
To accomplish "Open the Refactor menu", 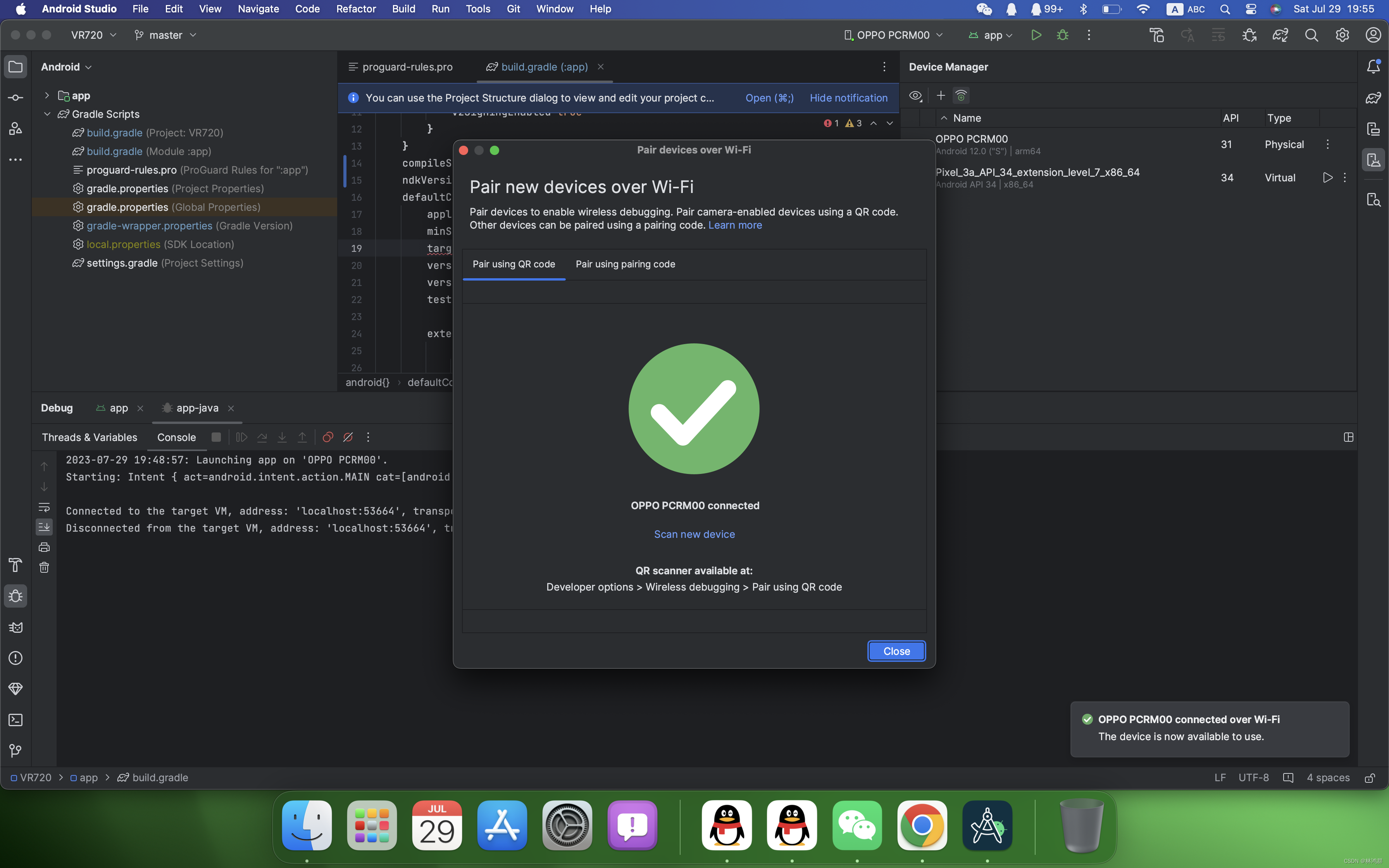I will [x=356, y=9].
